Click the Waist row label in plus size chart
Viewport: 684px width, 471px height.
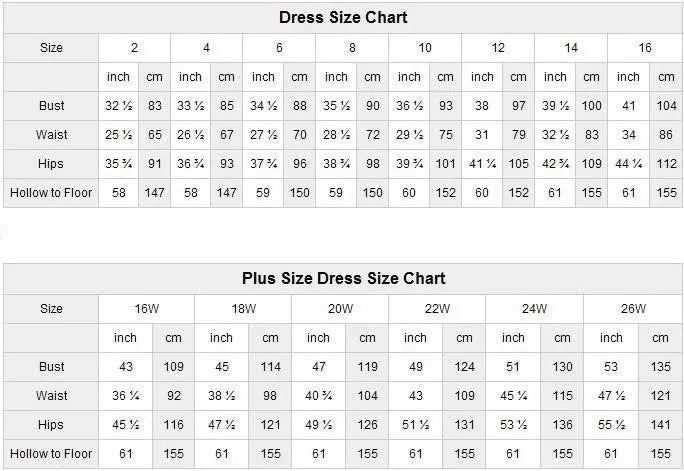click(51, 396)
